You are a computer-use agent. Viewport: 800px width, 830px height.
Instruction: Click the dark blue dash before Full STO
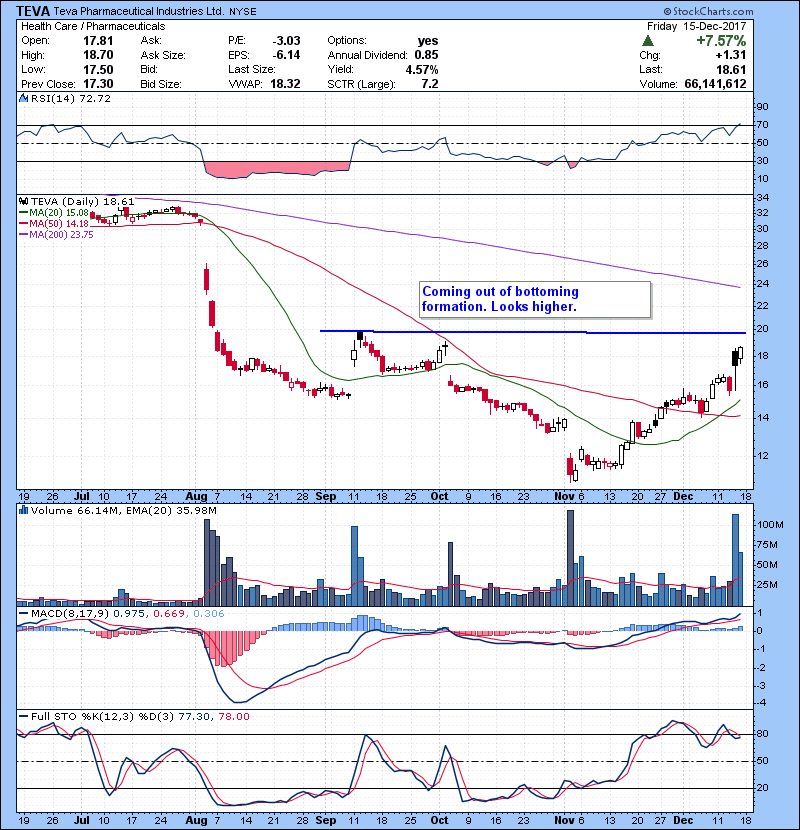pos(23,716)
